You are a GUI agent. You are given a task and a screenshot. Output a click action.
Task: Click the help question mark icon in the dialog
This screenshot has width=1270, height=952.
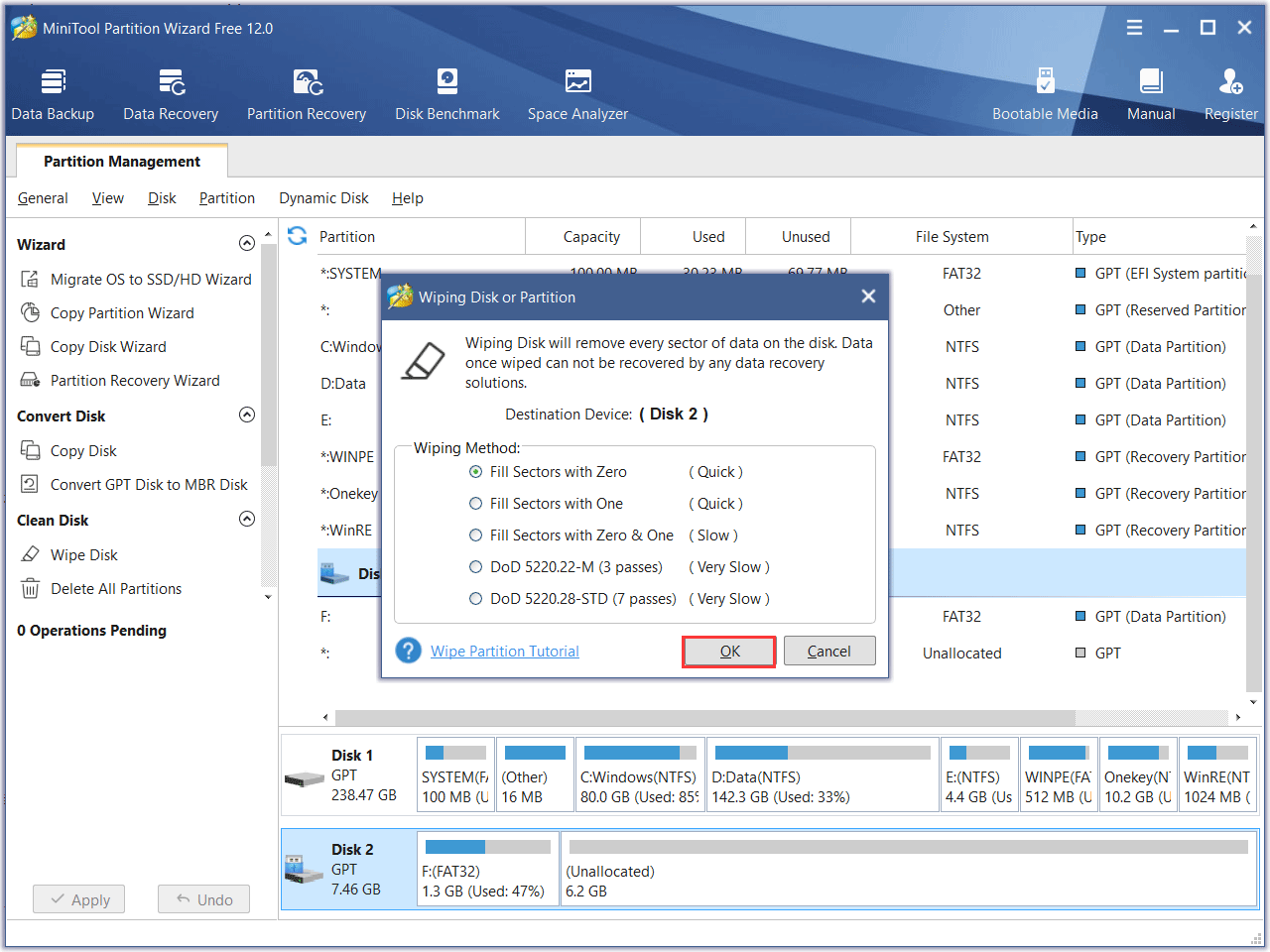point(408,651)
